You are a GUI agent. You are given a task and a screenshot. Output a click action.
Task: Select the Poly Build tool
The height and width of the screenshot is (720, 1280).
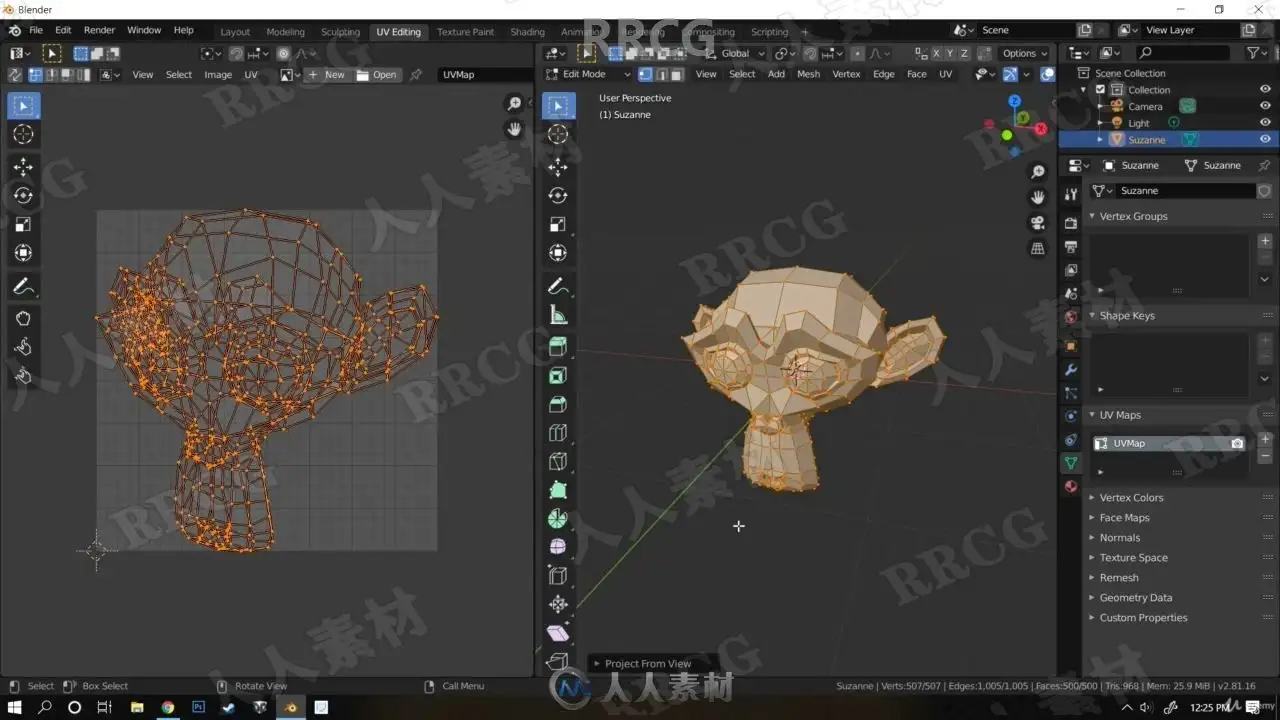point(558,490)
